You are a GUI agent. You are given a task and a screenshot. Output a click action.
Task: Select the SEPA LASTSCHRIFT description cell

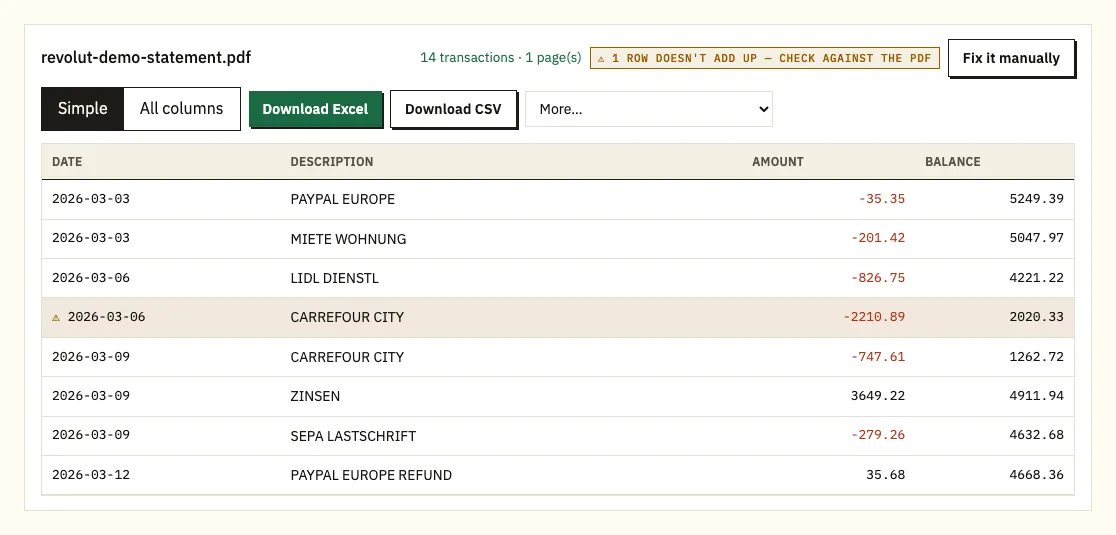pyautogui.click(x=353, y=436)
